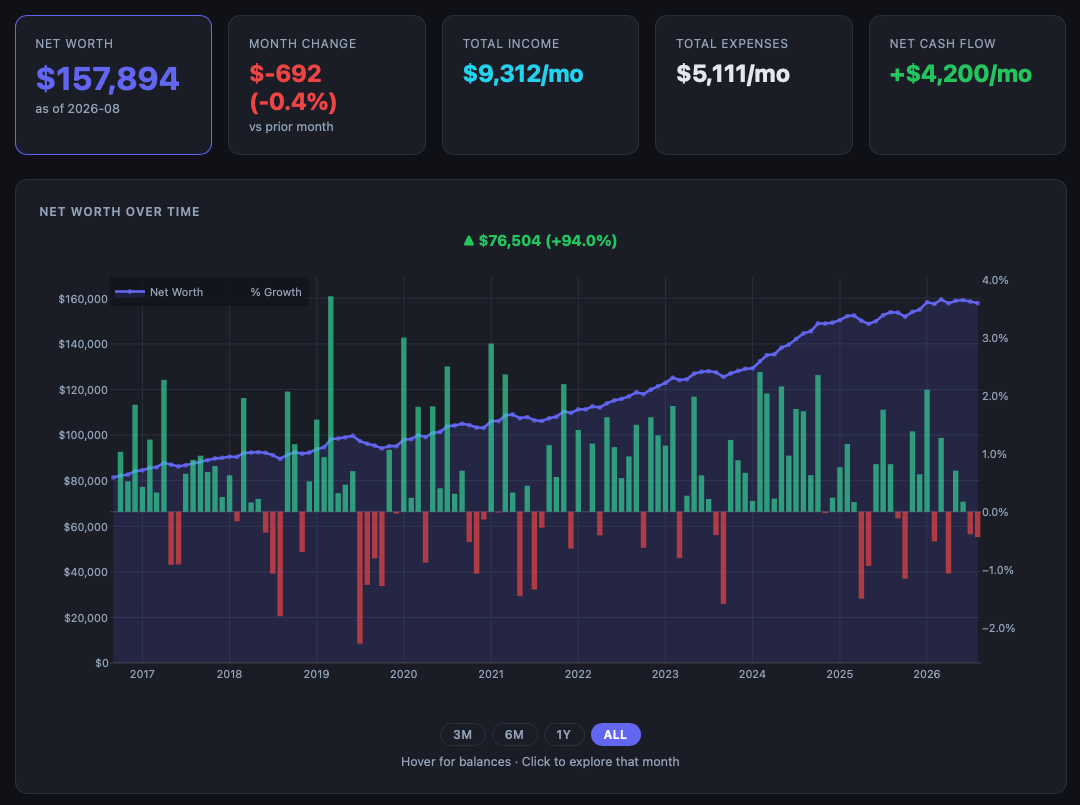Choose the ALL time range

pos(616,735)
